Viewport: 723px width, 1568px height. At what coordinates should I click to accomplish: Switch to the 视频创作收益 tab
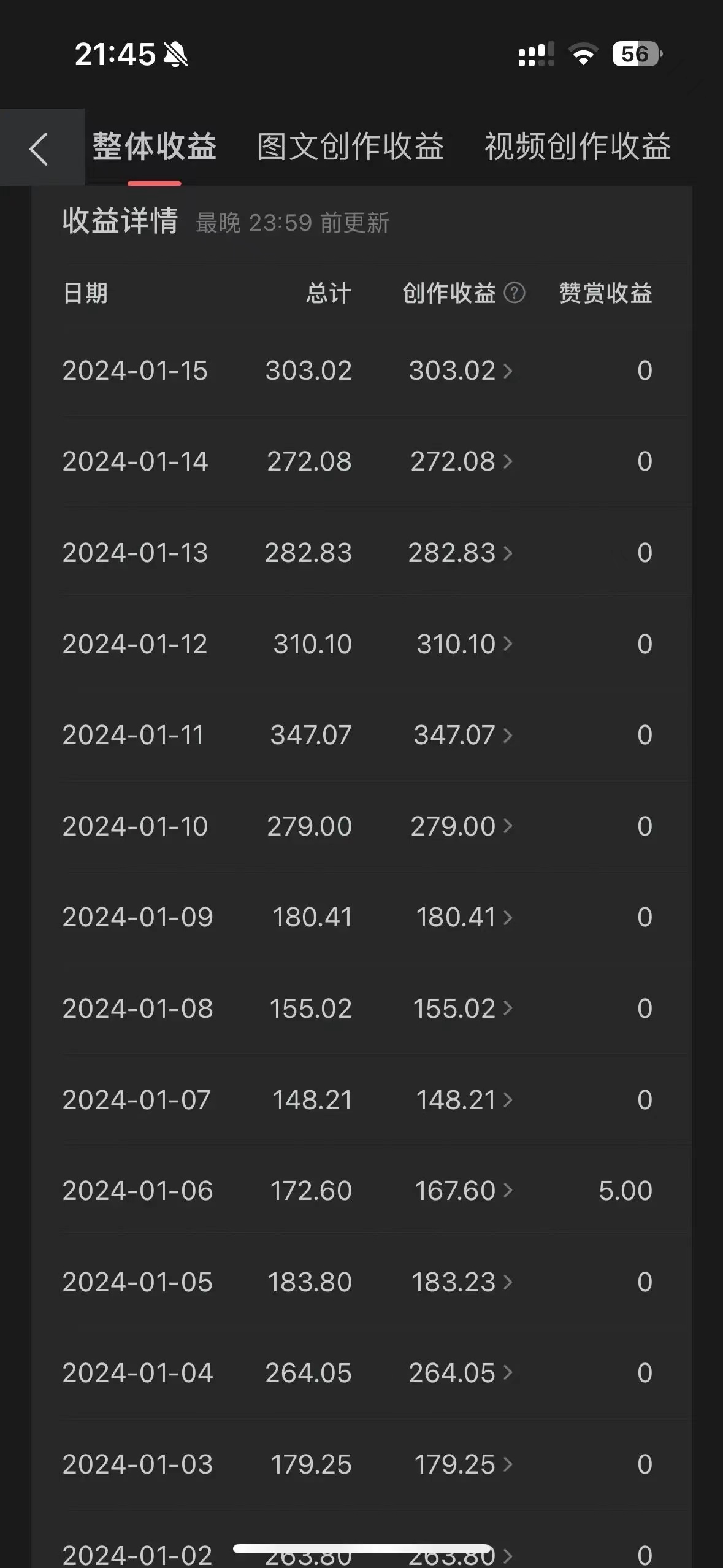pos(578,147)
